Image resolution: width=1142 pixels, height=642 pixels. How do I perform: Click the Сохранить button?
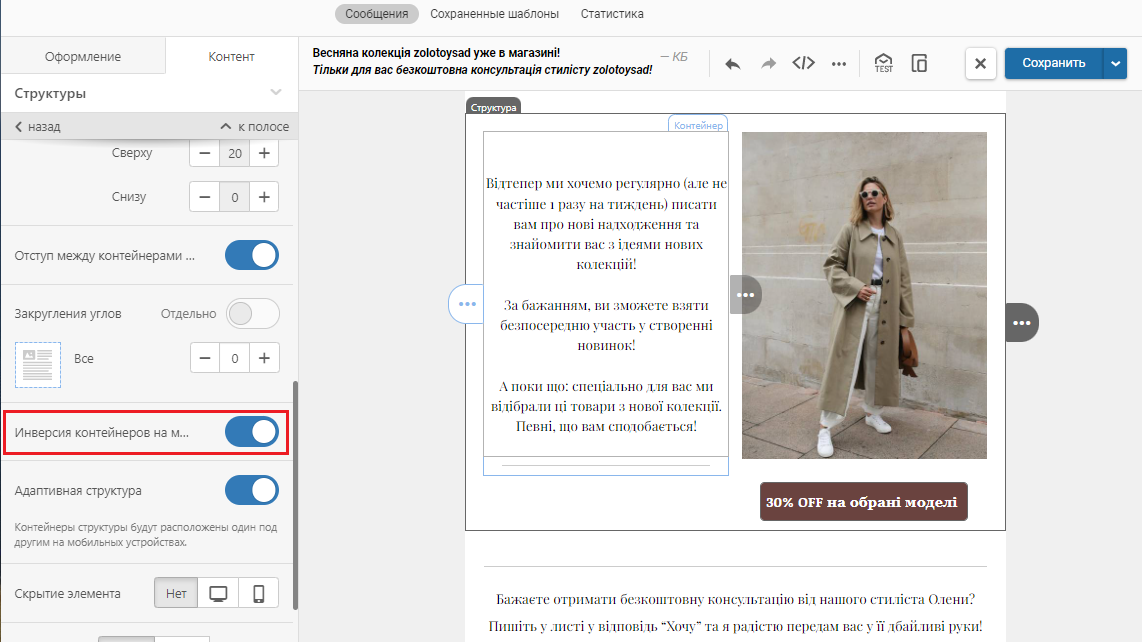pyautogui.click(x=1053, y=63)
